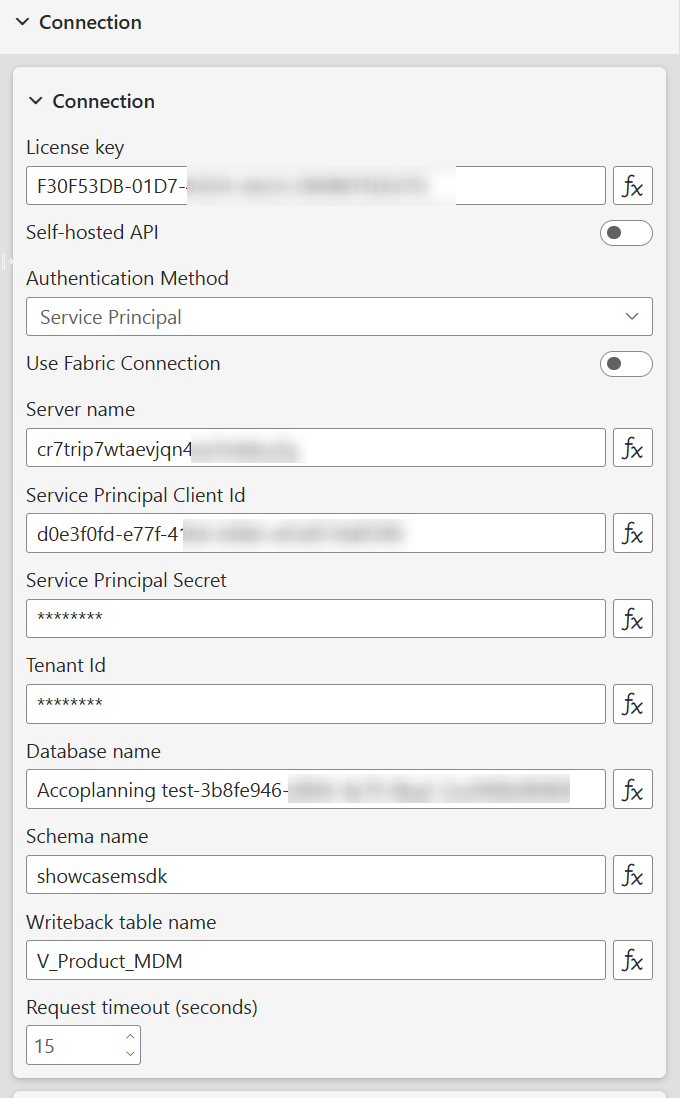Image resolution: width=680 pixels, height=1098 pixels.
Task: Enable Use Fabric Connection toggle
Action: pyautogui.click(x=626, y=364)
